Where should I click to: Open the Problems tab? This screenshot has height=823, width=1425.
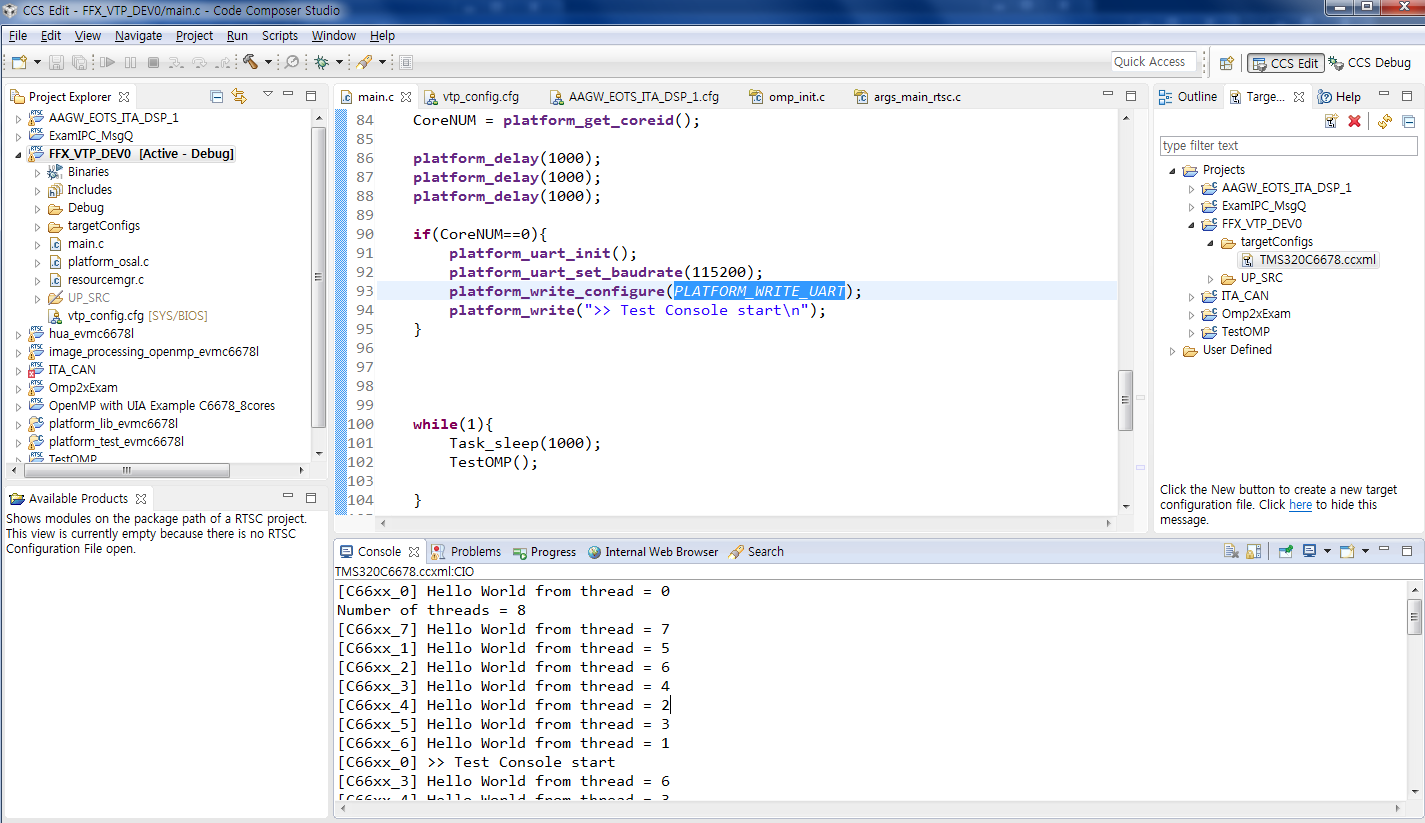click(466, 551)
